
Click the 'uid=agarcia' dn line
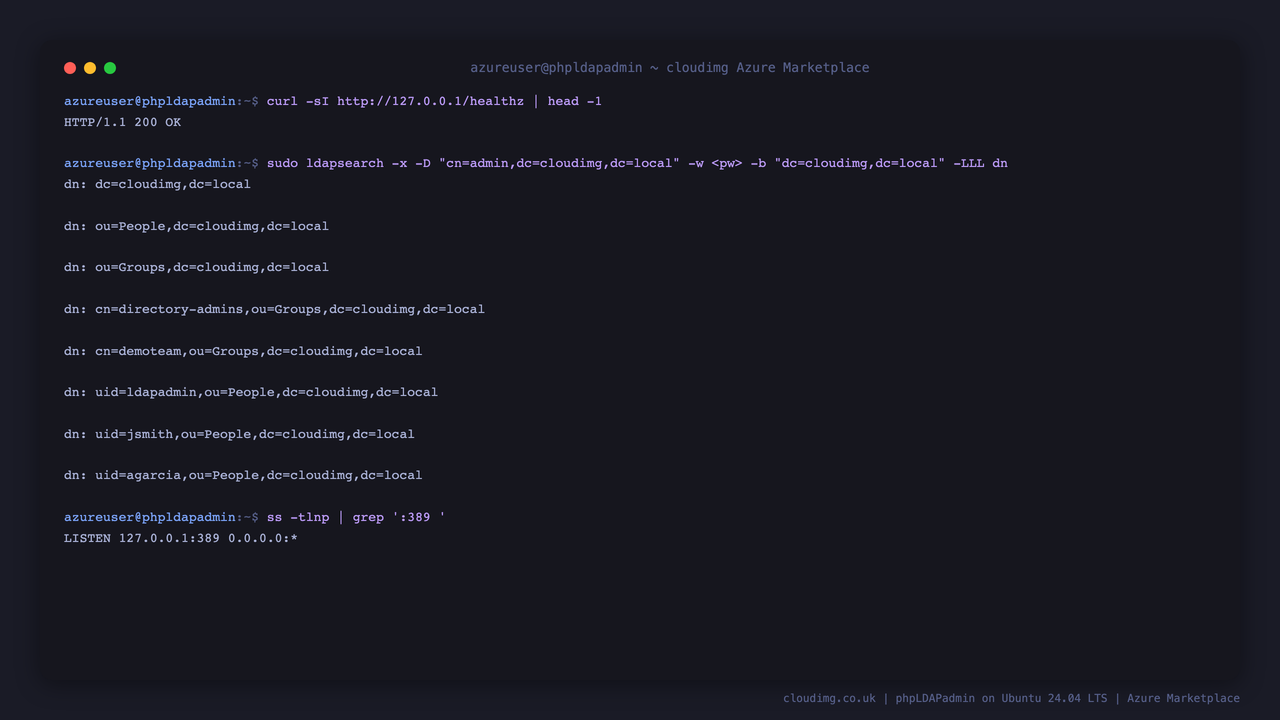click(243, 475)
